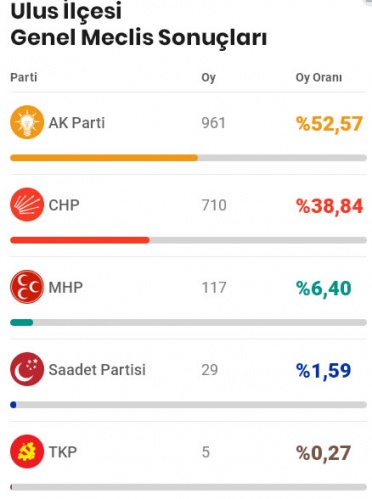
Task: Click the Oy column header
Action: 208,78
